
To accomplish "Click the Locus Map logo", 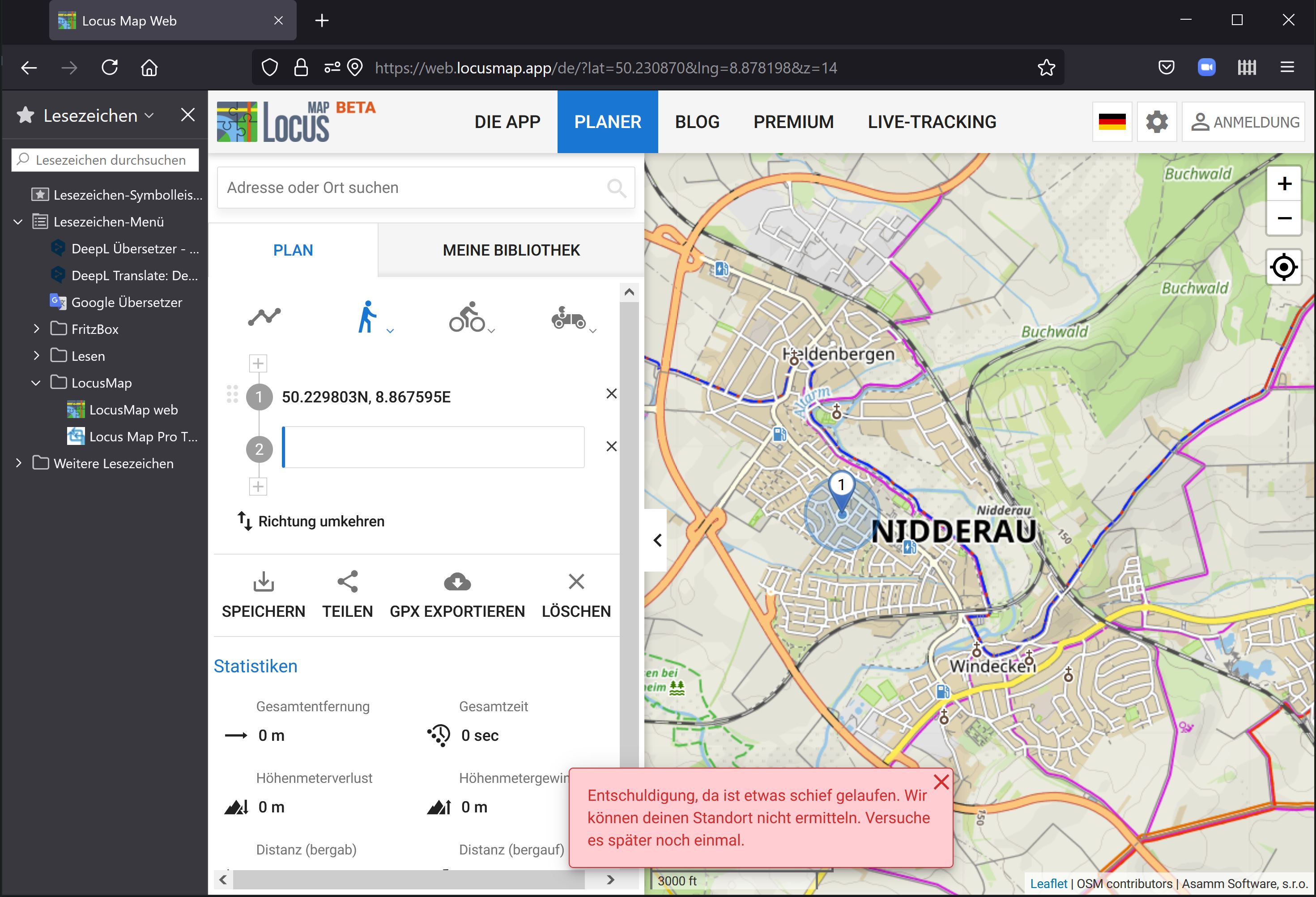I will [296, 121].
